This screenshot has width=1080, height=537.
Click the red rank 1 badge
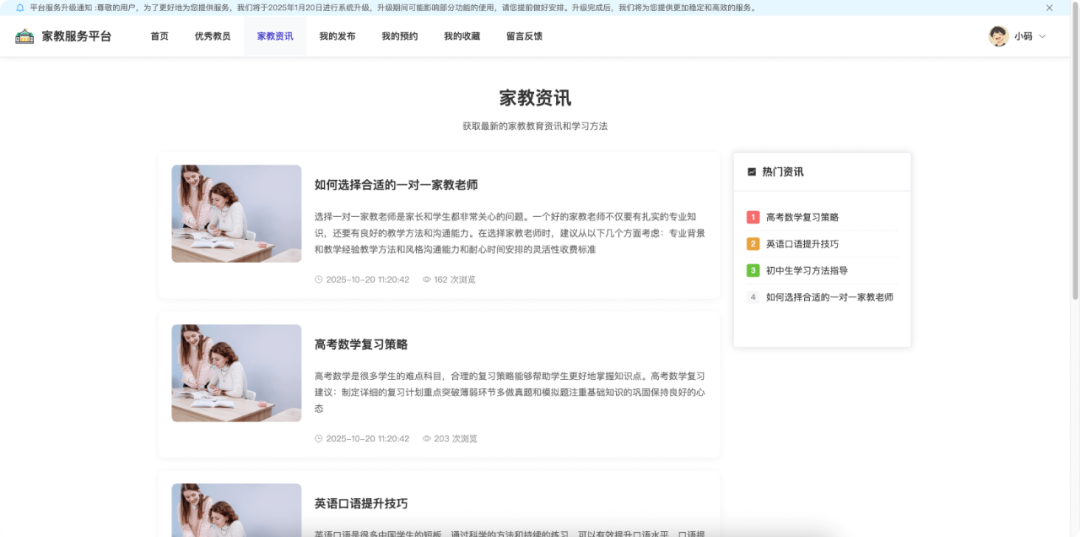coord(753,217)
